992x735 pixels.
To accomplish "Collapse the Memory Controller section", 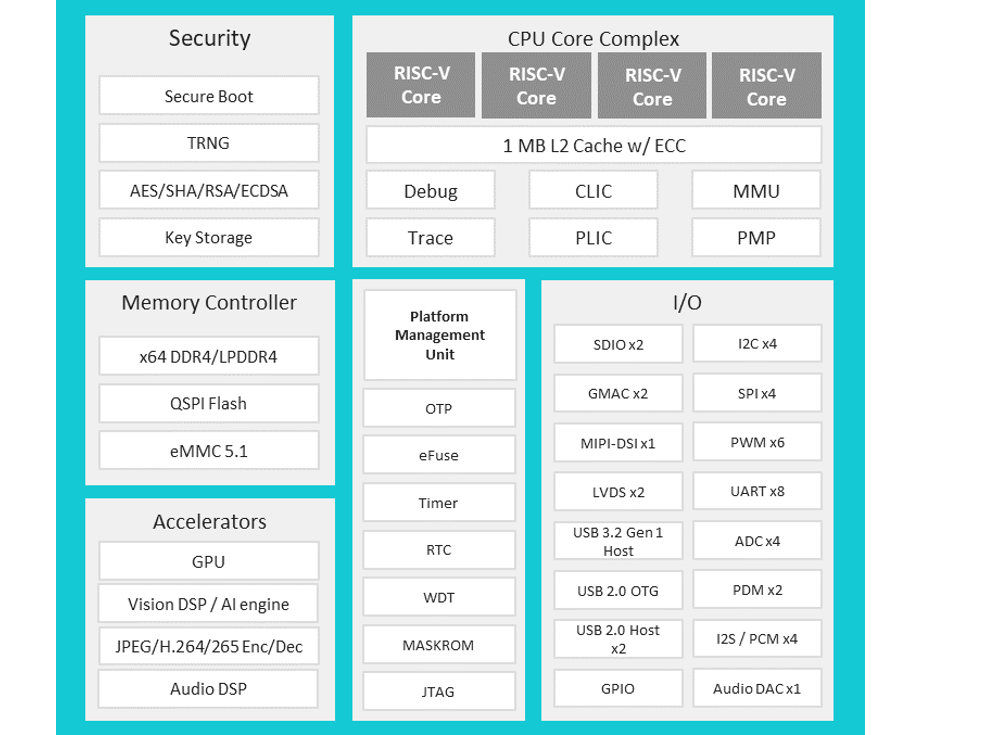I will [x=208, y=302].
